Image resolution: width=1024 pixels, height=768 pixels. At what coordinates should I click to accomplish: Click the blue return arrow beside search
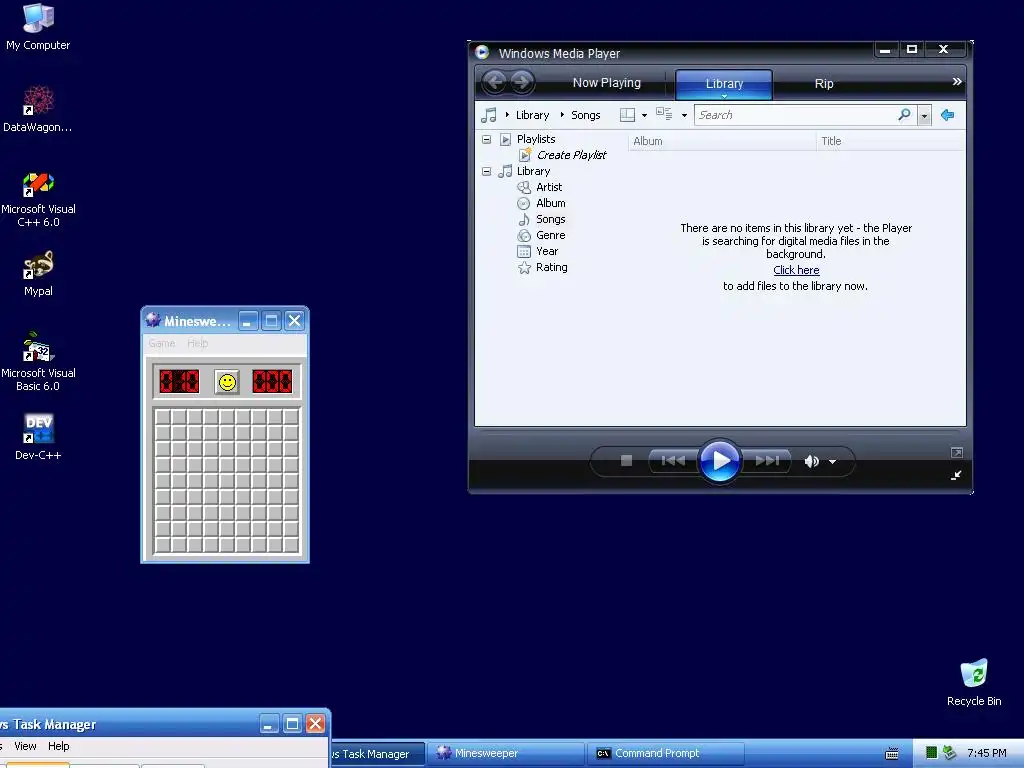point(948,115)
